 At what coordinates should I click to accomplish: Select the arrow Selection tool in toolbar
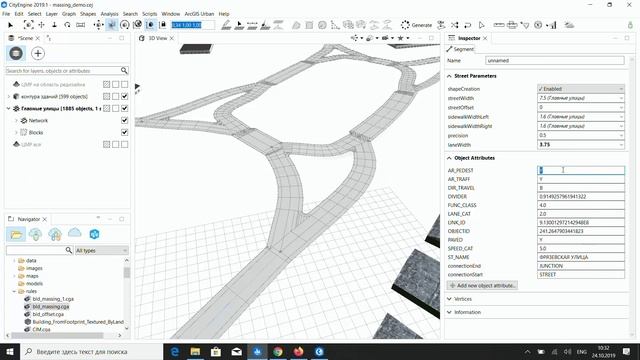(11, 25)
